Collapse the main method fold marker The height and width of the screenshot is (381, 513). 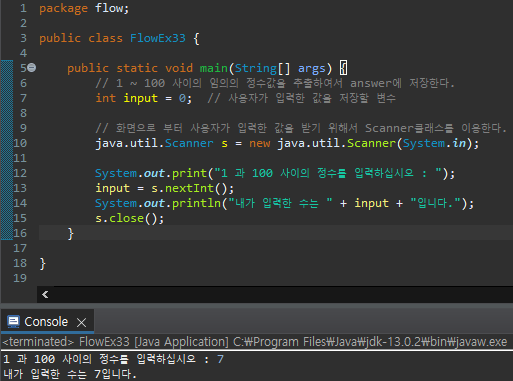pos(32,68)
